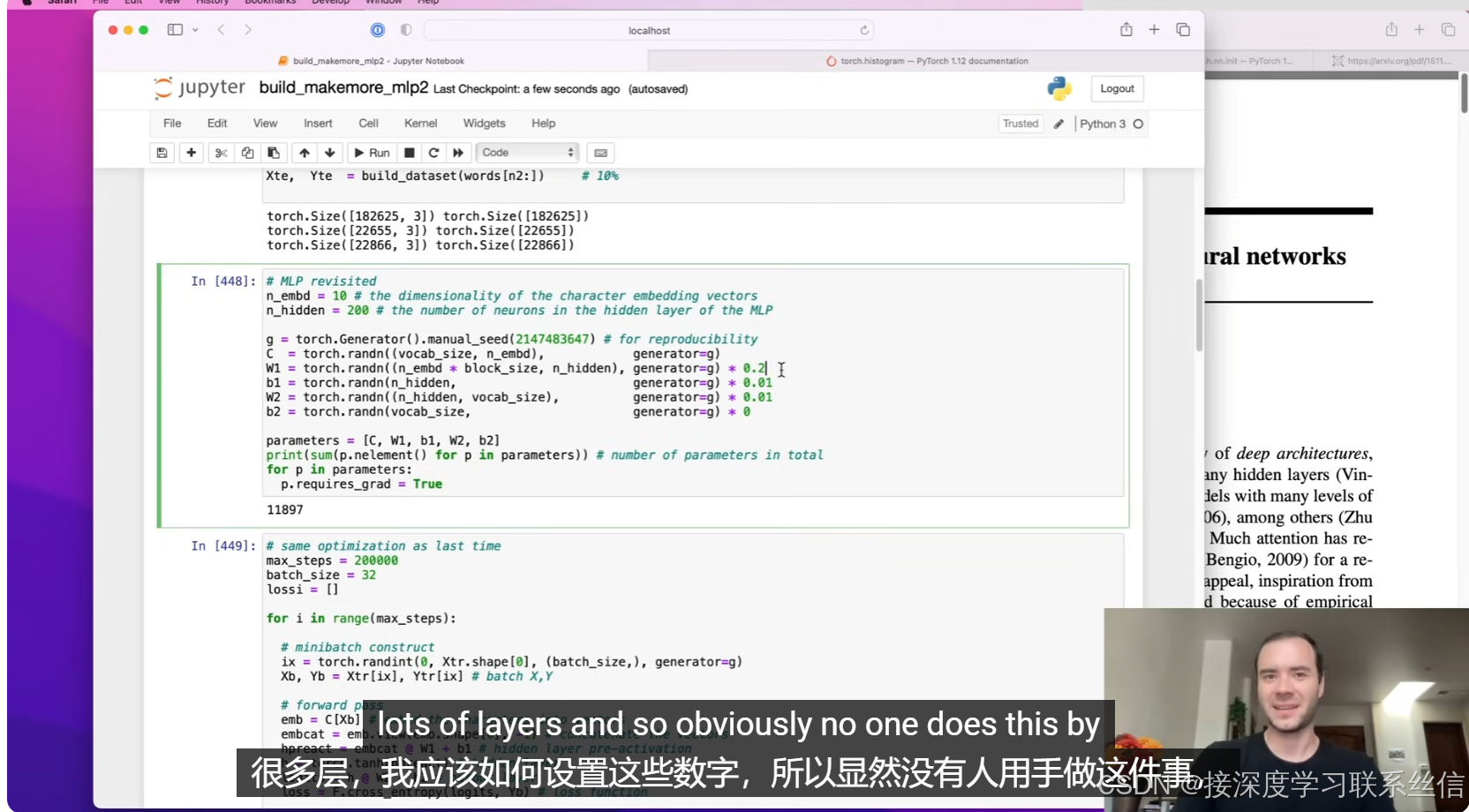Copy selected cells icon
Screen dimensions: 1469x812
247,153
